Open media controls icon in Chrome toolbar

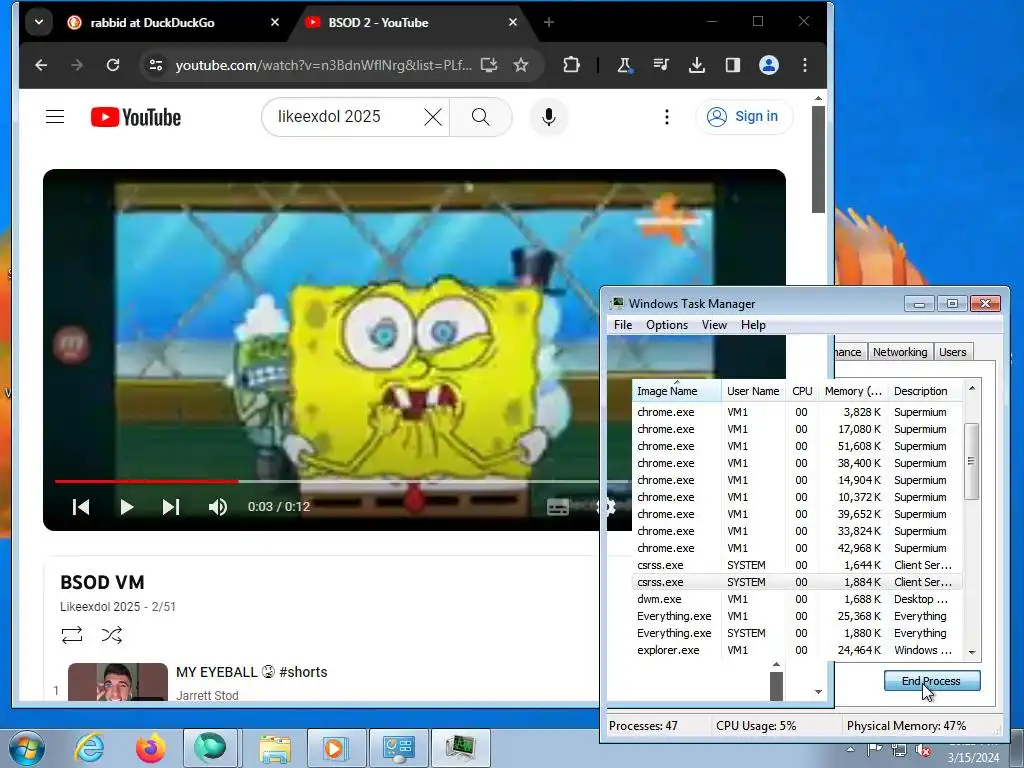661,65
